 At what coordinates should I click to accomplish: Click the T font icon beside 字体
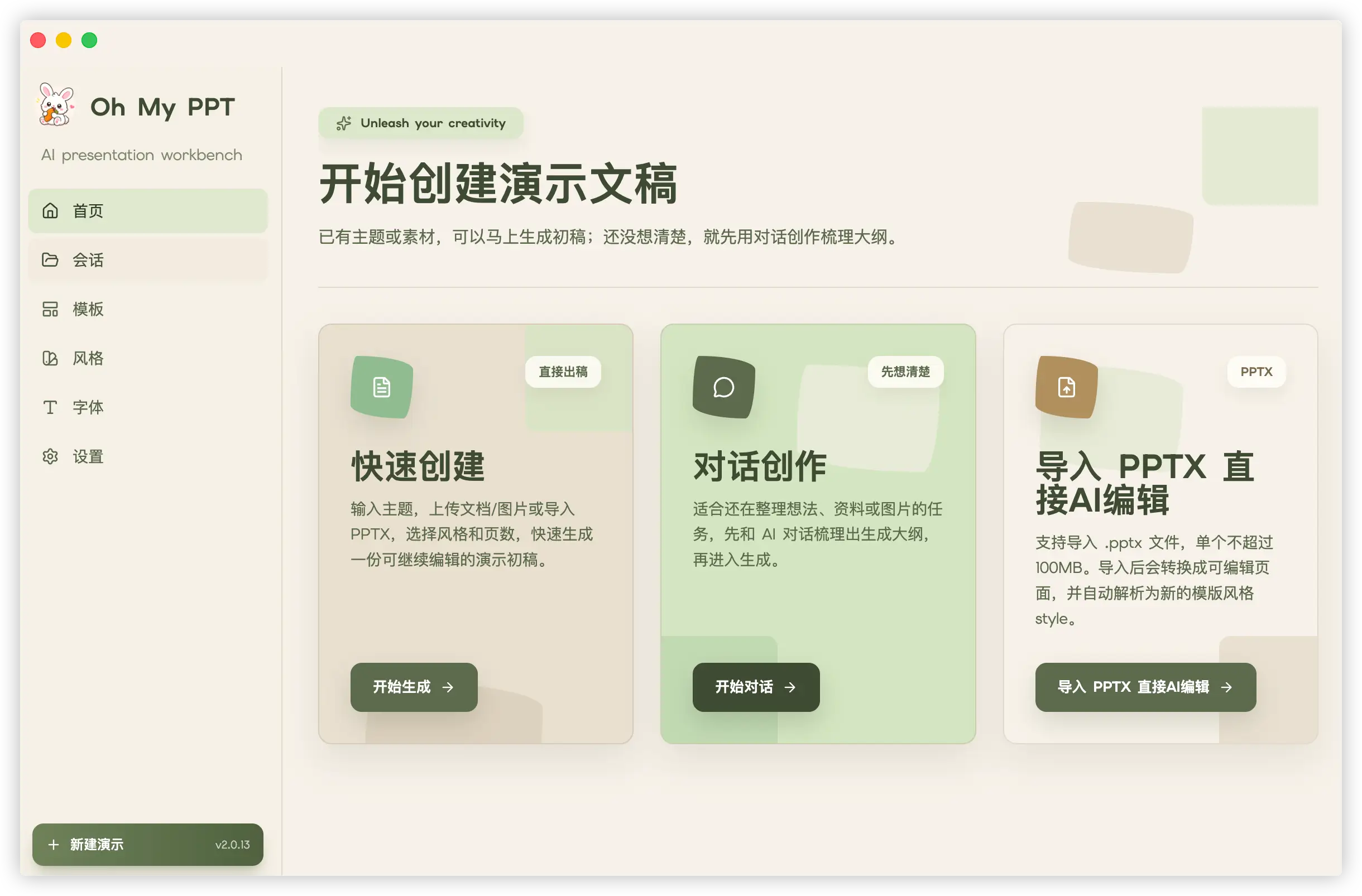(50, 407)
